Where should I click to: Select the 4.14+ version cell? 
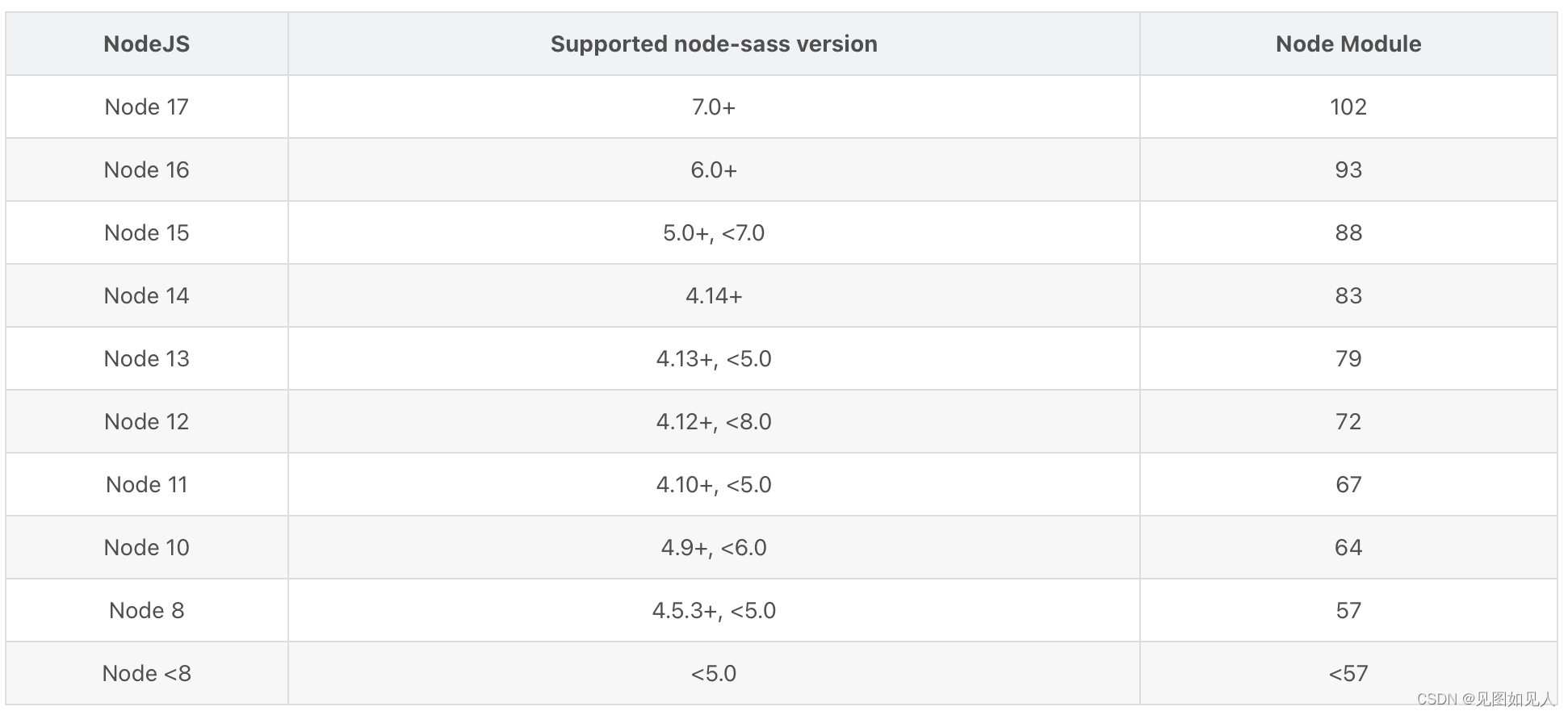[714, 296]
